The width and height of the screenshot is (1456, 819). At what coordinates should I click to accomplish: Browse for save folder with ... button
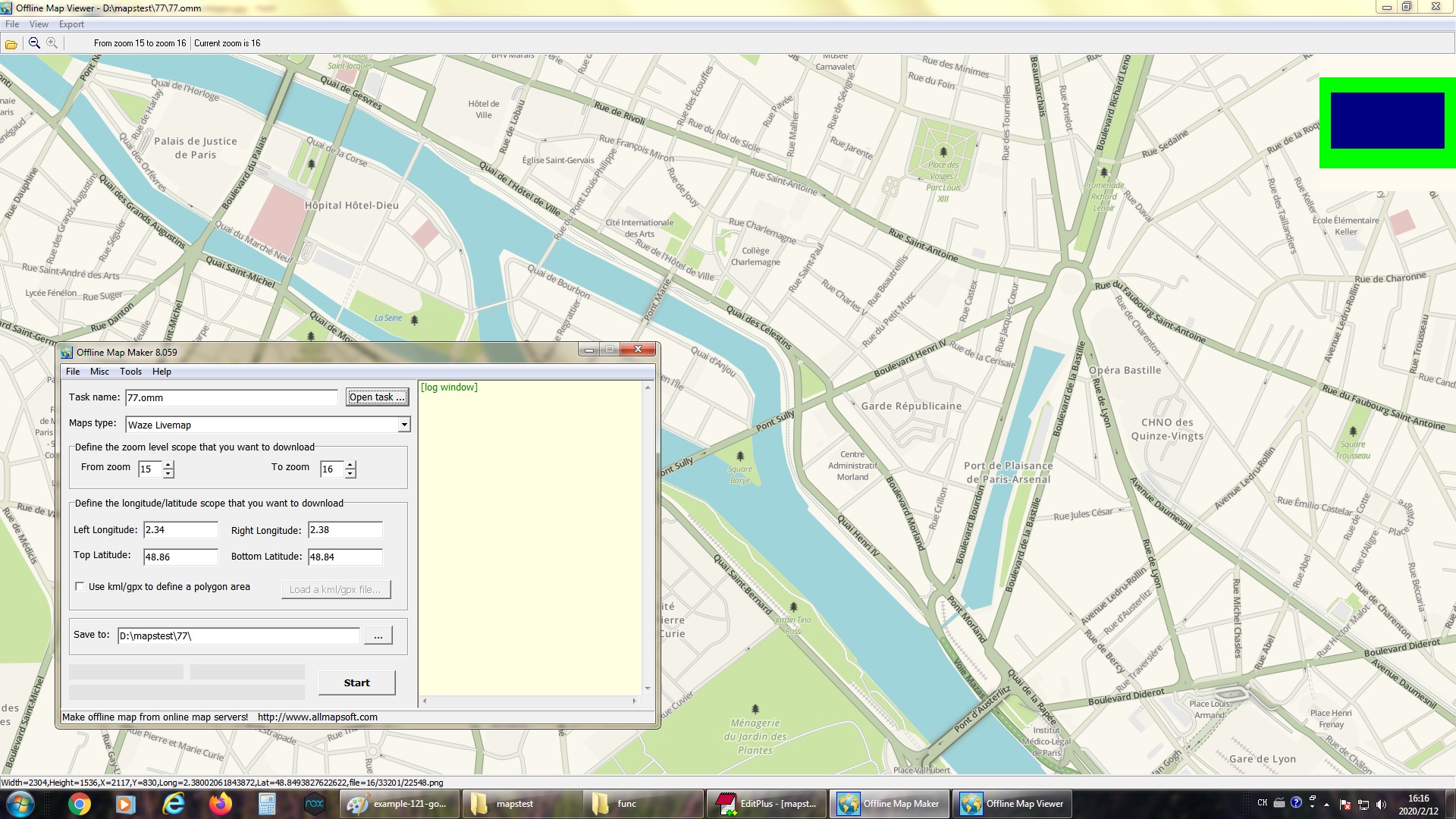378,635
